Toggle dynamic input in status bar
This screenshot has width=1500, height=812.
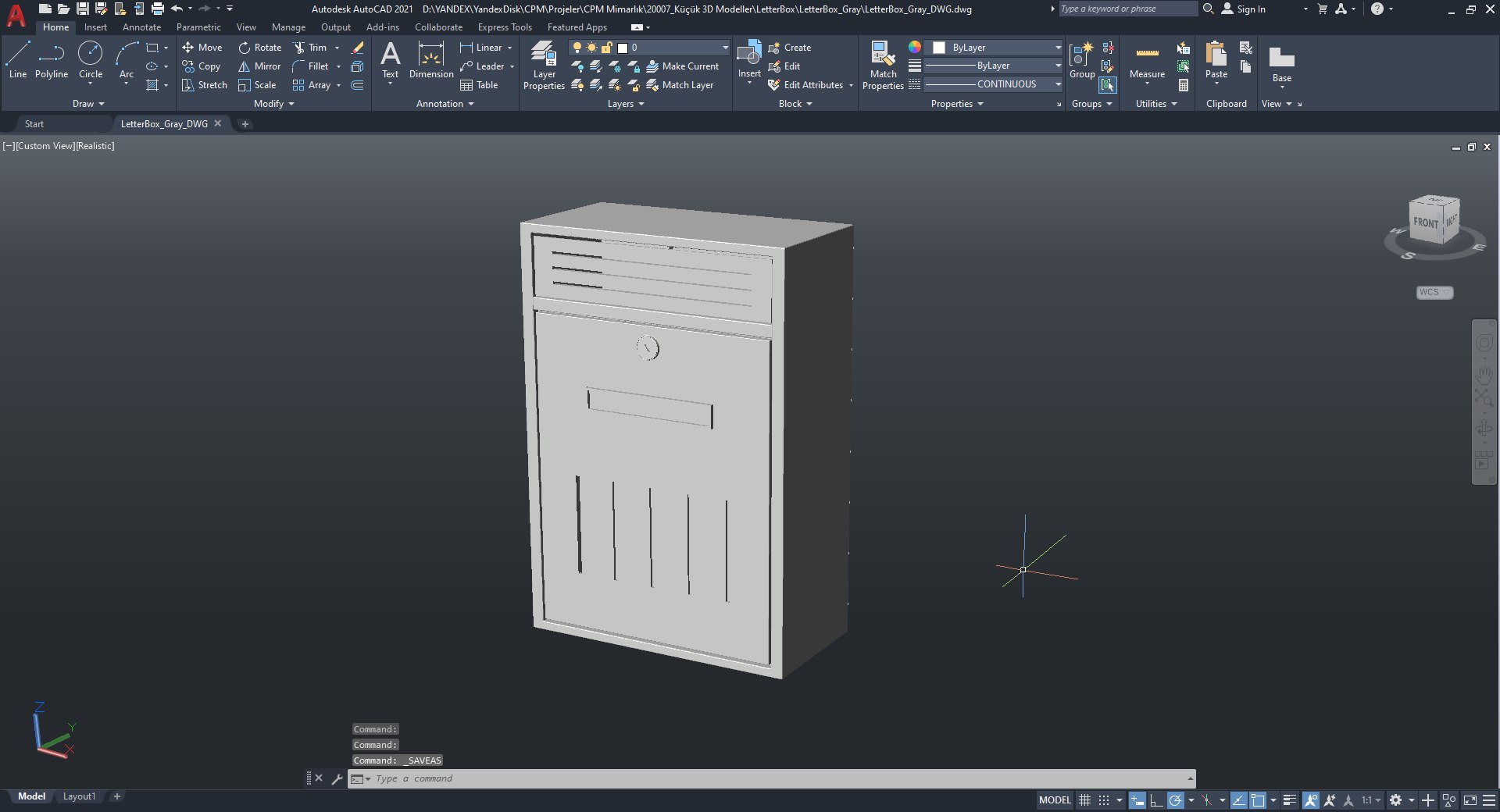(1137, 800)
